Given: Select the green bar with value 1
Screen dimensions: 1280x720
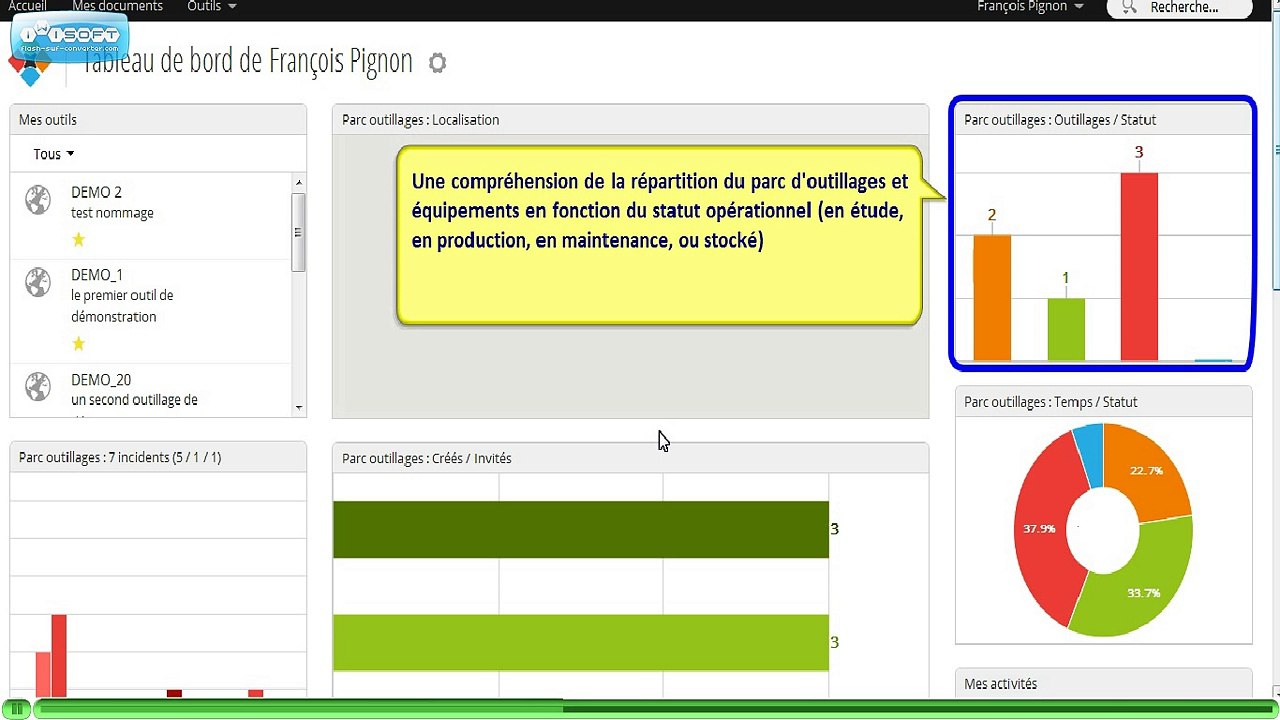Looking at the screenshot, I should (x=1066, y=329).
